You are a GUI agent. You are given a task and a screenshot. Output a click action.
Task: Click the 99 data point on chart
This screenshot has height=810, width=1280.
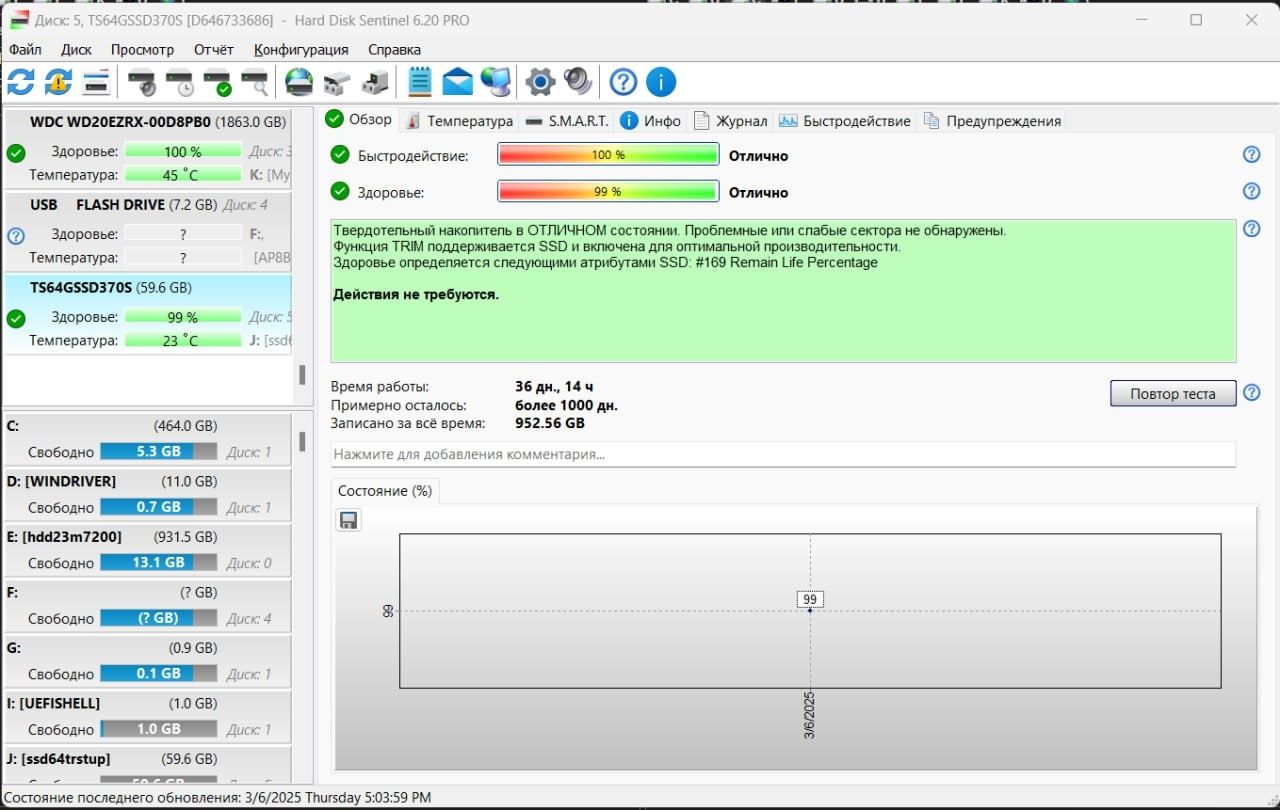tap(810, 600)
